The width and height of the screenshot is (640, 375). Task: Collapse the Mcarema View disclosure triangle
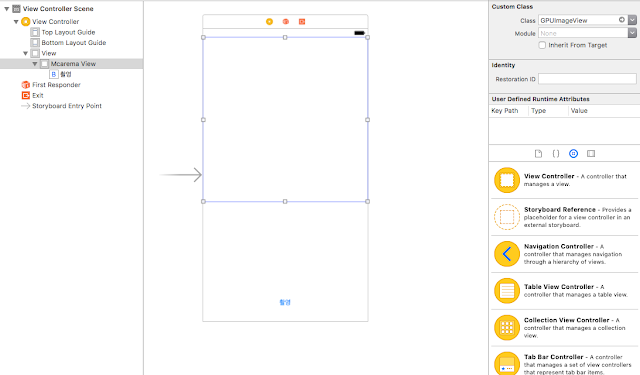point(35,64)
